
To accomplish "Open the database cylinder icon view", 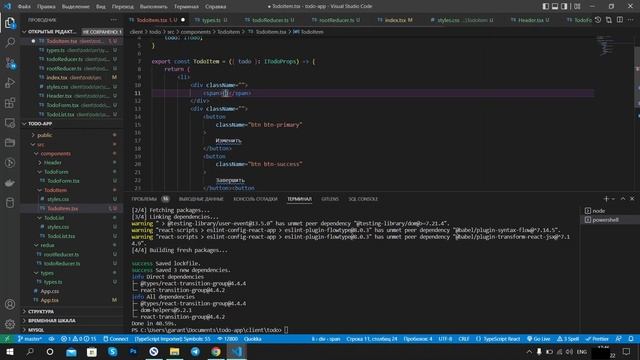I will pos(10,203).
